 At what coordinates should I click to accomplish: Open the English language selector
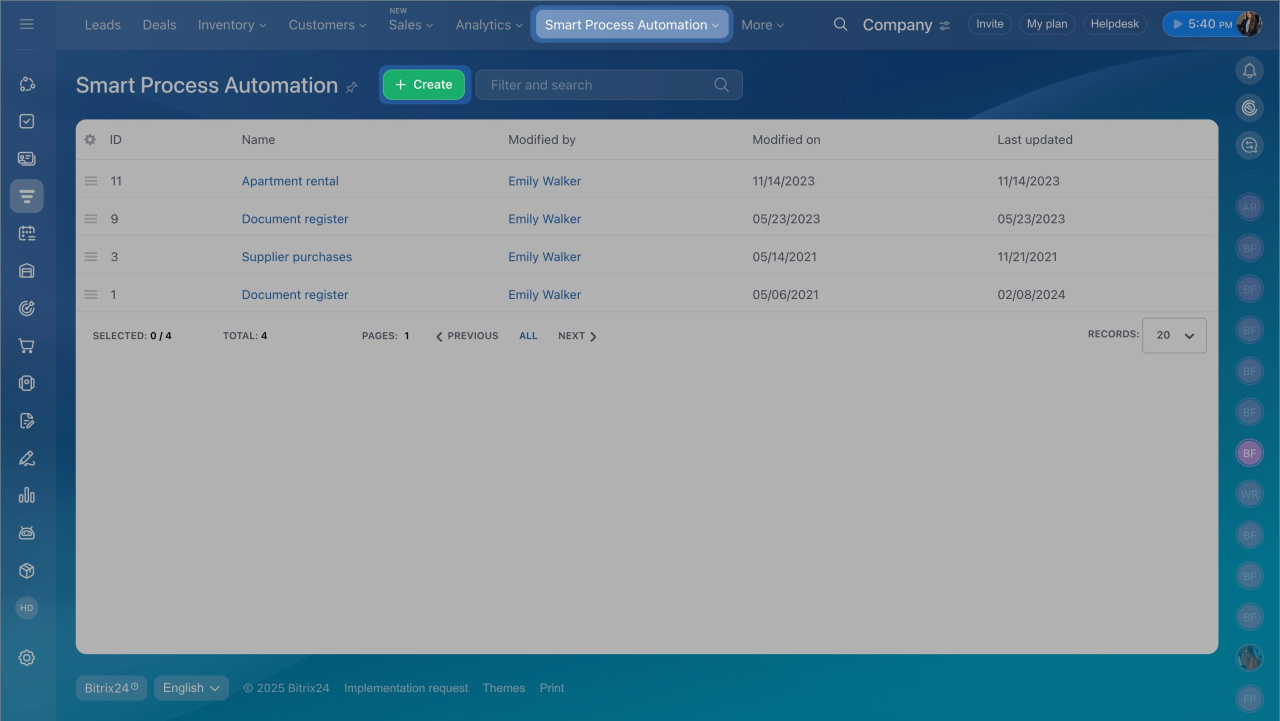[191, 688]
